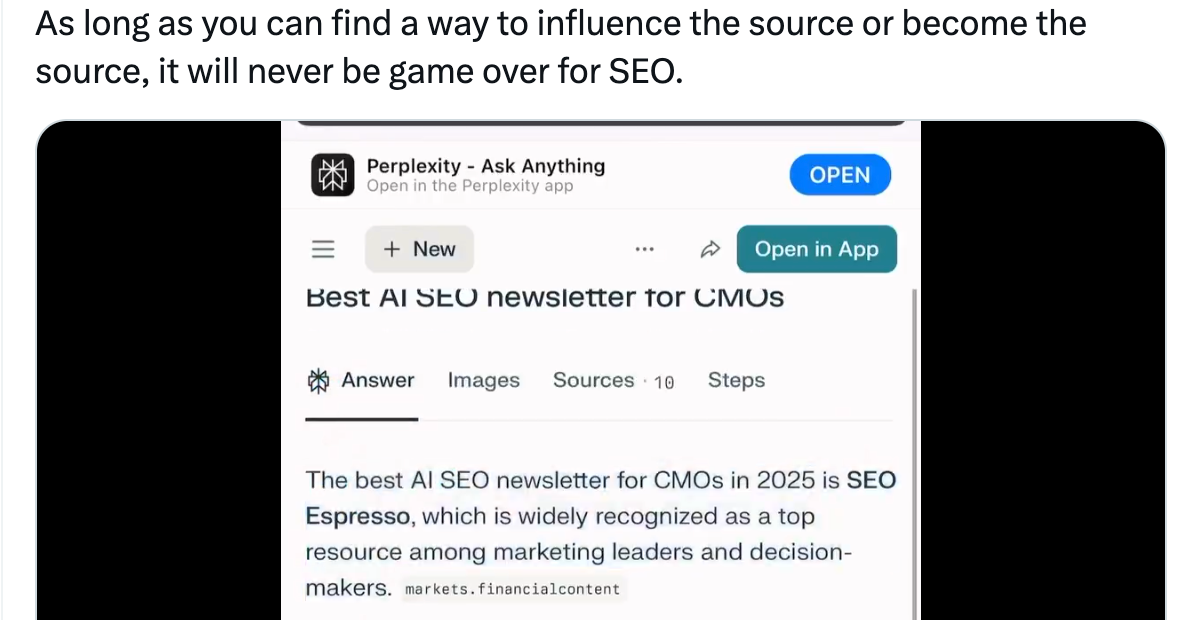This screenshot has width=1198, height=620.
Task: Switch to the Steps tab
Action: [x=736, y=381]
